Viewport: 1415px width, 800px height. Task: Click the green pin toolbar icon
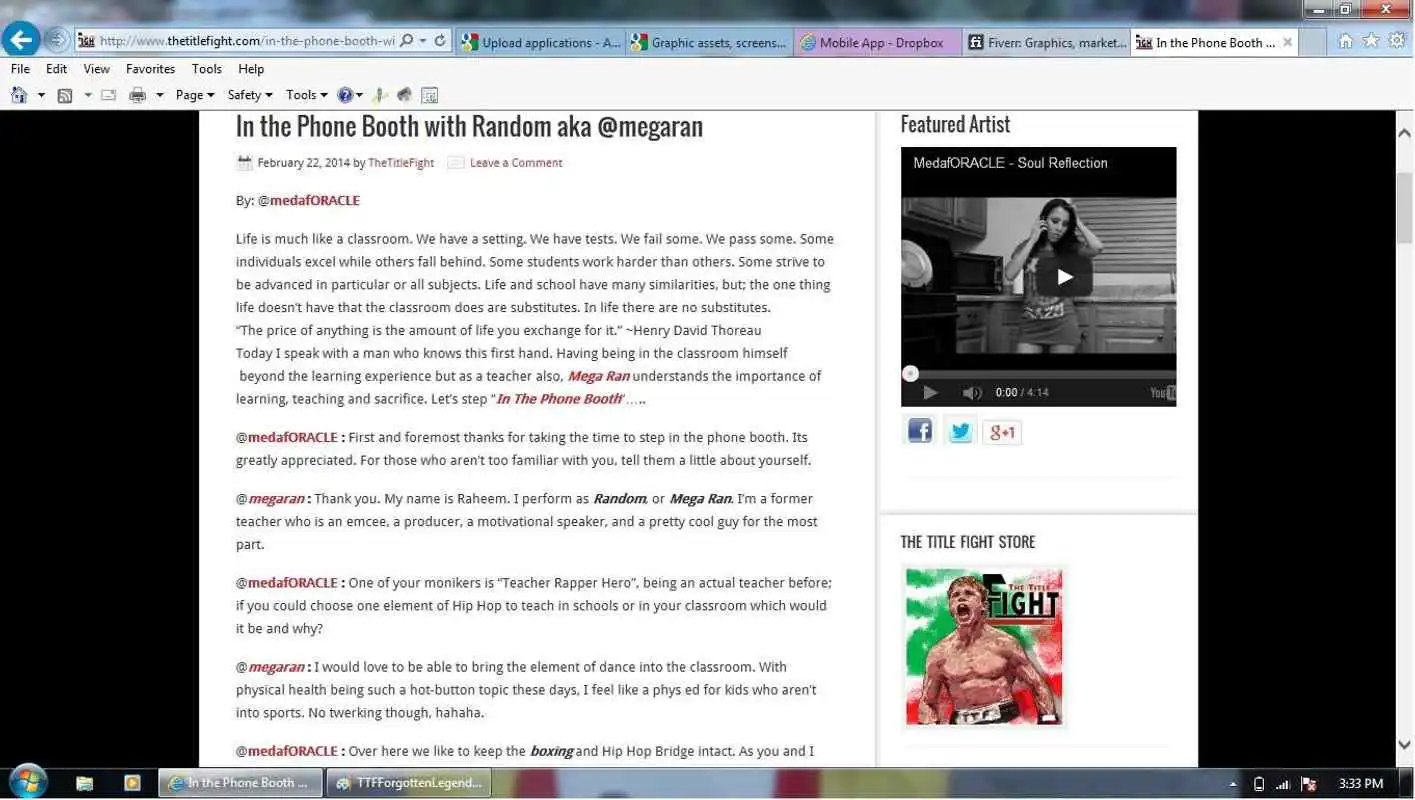(x=380, y=95)
